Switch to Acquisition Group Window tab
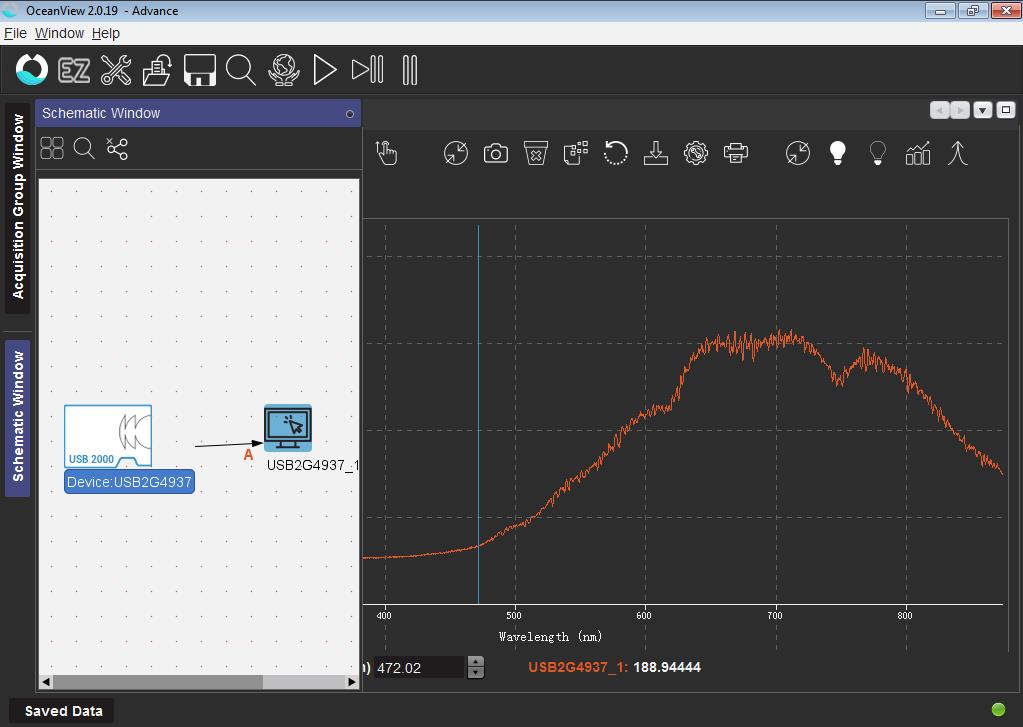Screen dimensions: 1023x727 pyautogui.click(x=18, y=207)
